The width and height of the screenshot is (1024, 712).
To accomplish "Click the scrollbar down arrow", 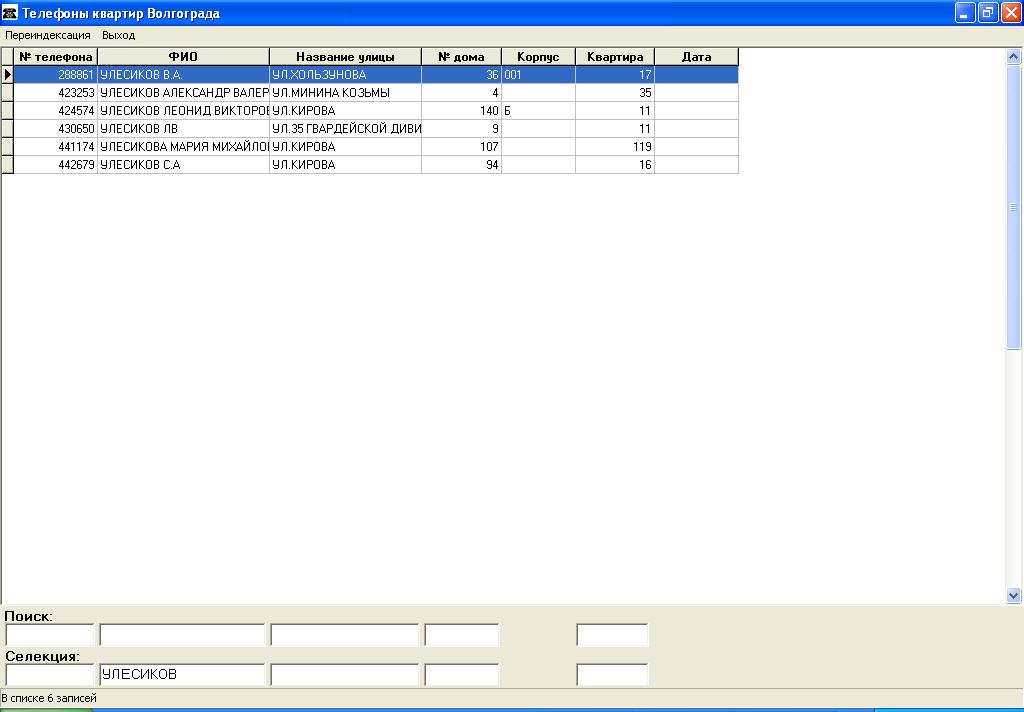I will point(1013,595).
